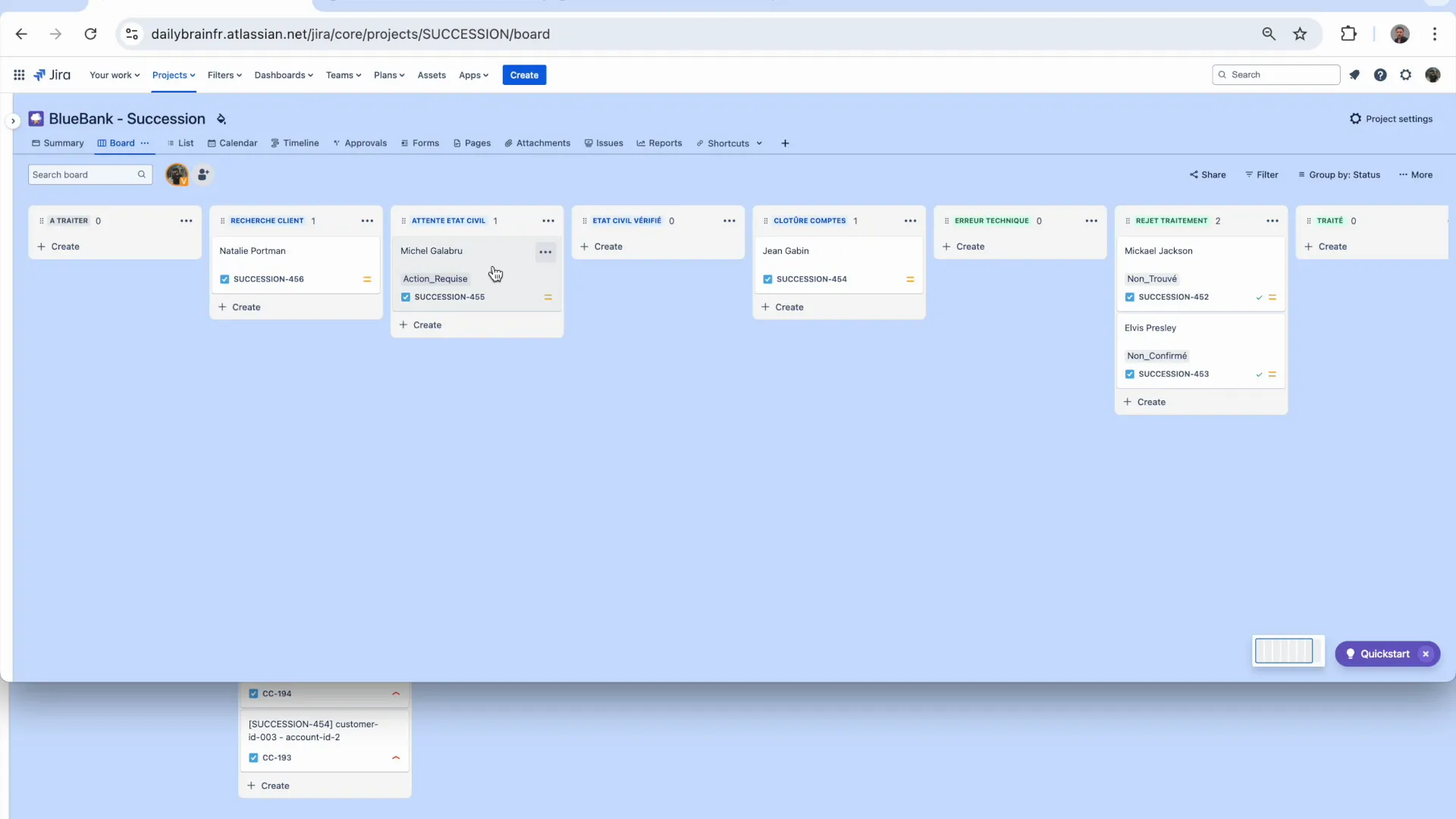Add a new view with plus icon
This screenshot has width=1456, height=819.
pyautogui.click(x=785, y=143)
